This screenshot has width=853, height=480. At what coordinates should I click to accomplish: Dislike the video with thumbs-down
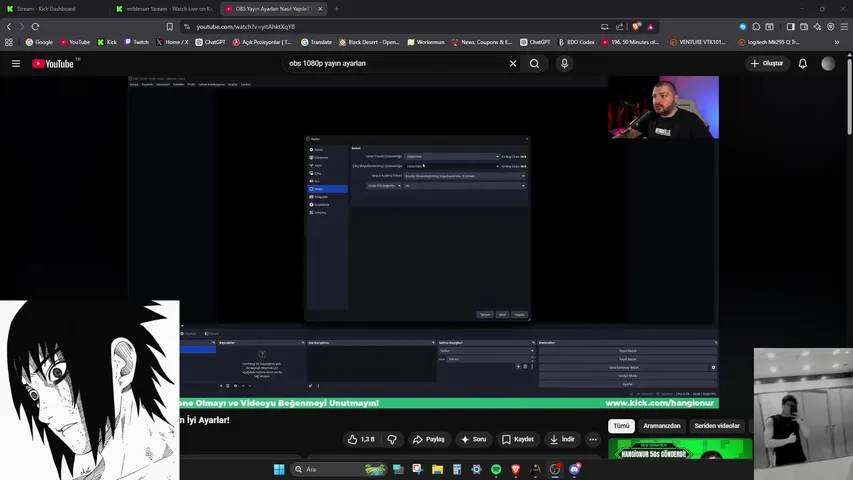tap(392, 439)
